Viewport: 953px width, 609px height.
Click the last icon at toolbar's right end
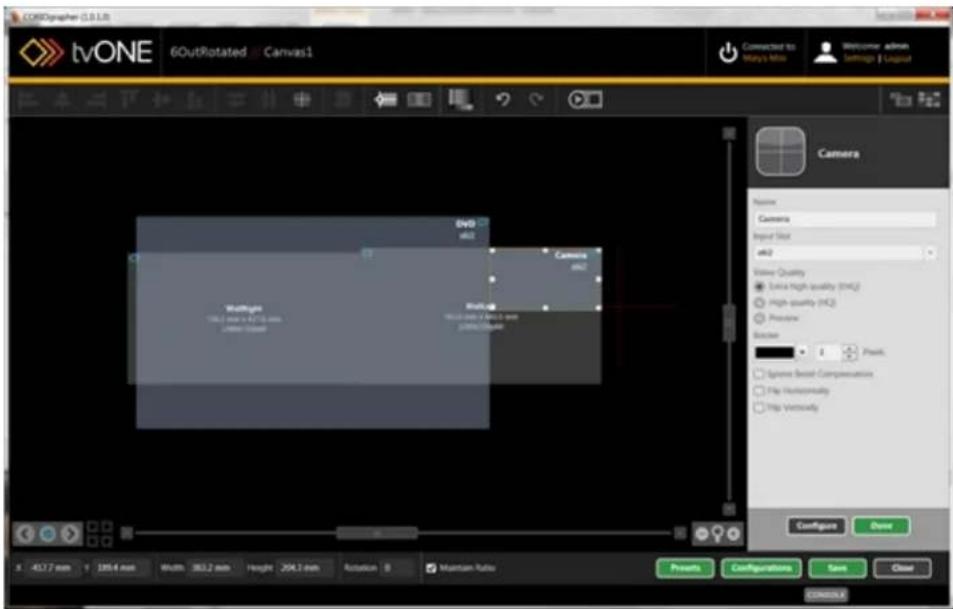(929, 100)
